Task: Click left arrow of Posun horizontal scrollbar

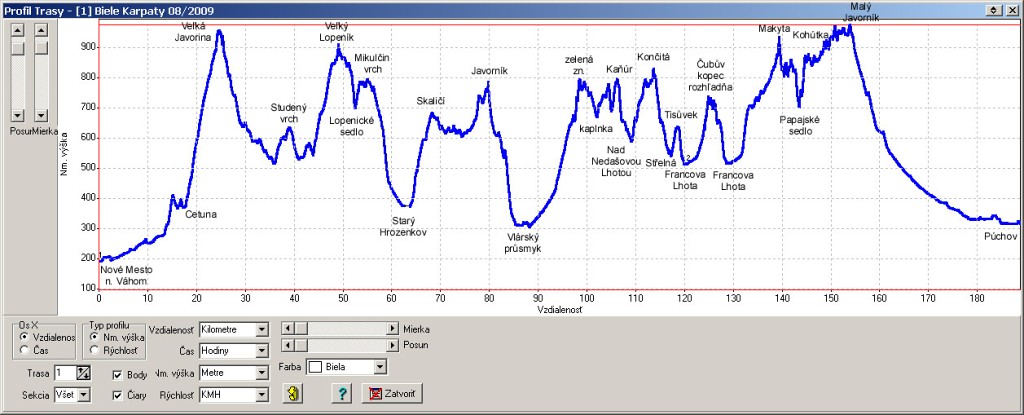Action: pos(287,345)
